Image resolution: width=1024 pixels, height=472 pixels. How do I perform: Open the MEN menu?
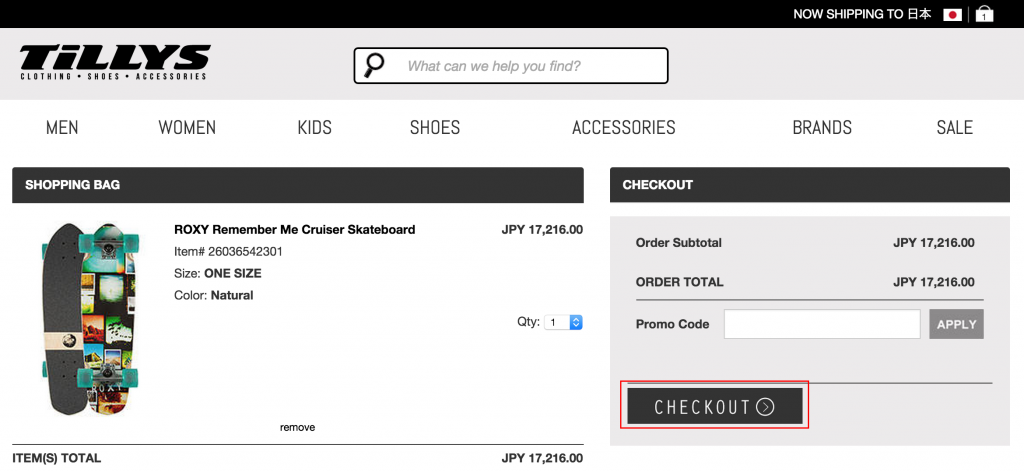[x=62, y=127]
